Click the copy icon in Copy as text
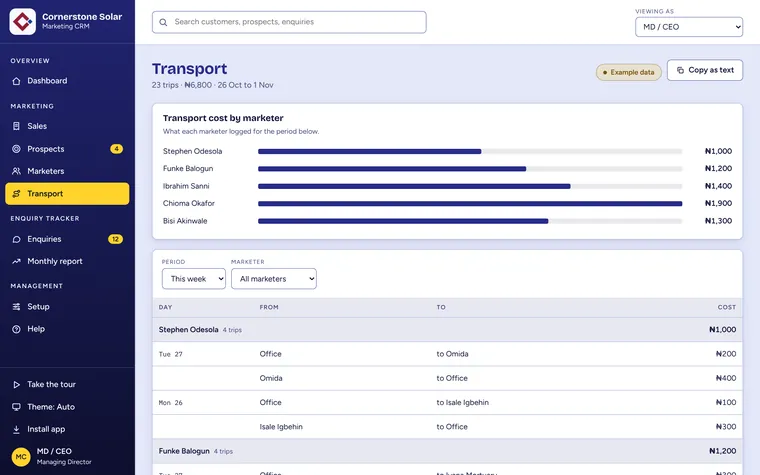The width and height of the screenshot is (760, 475). click(x=680, y=70)
